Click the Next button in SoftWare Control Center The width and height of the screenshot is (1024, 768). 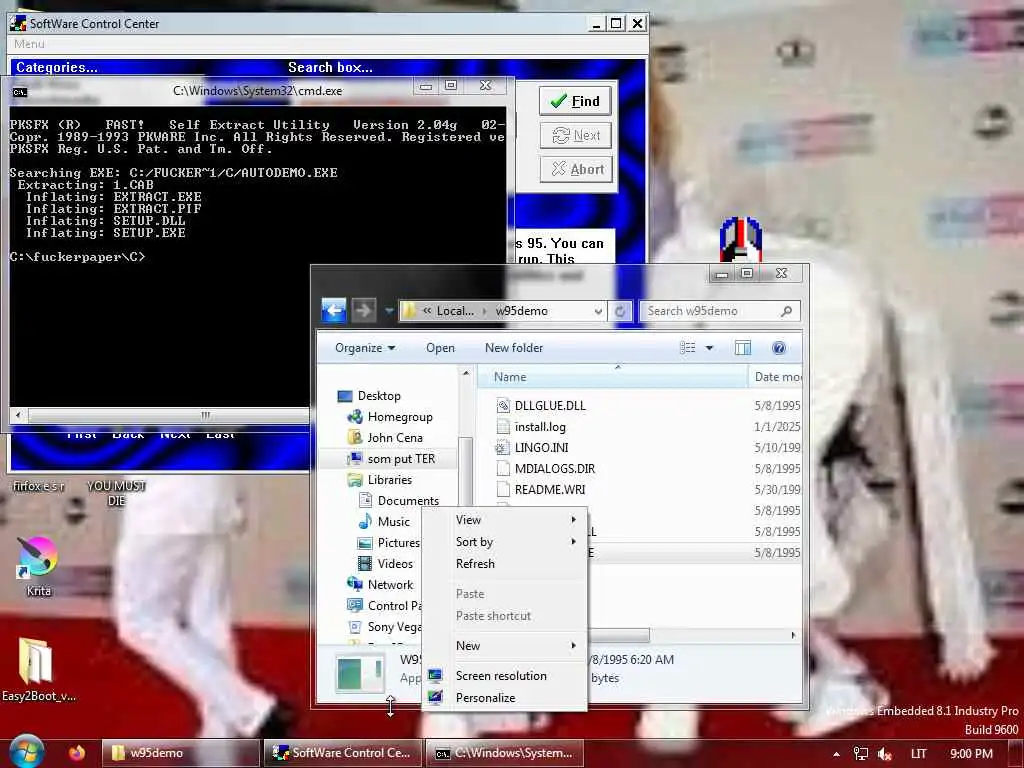575,135
